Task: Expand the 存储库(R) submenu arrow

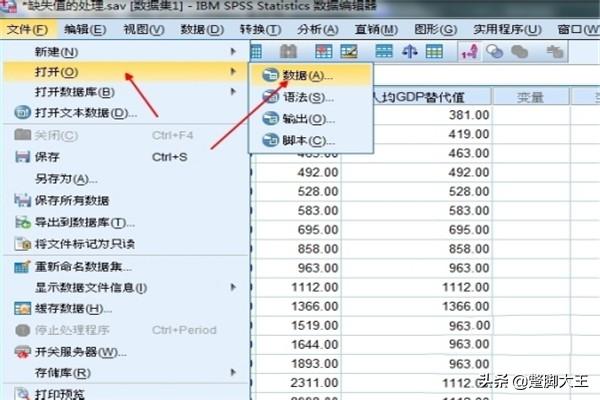Action: tap(233, 372)
